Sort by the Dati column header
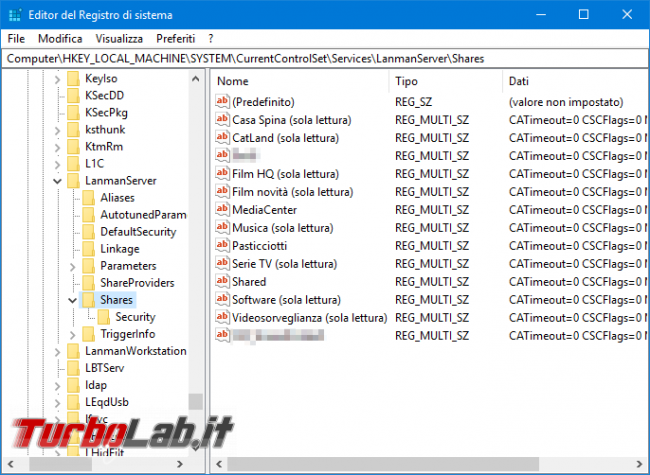Image resolution: width=650 pixels, height=475 pixels. pos(575,81)
